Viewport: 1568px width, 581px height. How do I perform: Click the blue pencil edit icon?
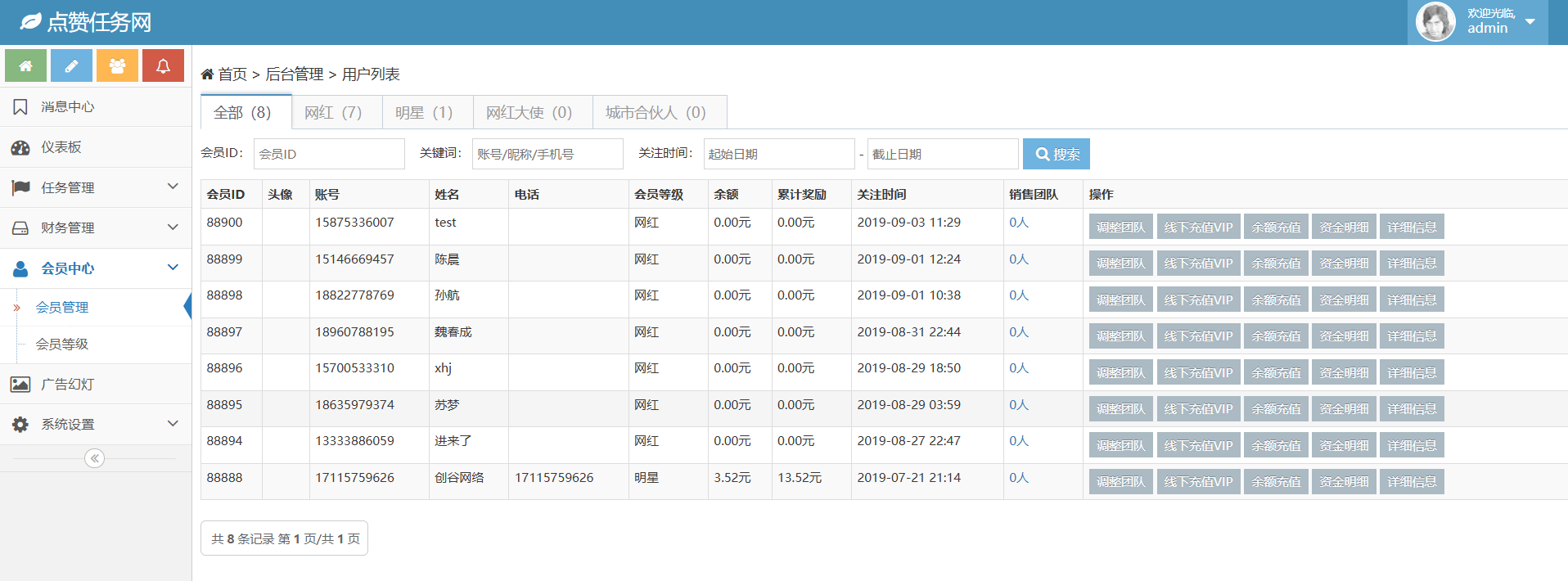(71, 65)
